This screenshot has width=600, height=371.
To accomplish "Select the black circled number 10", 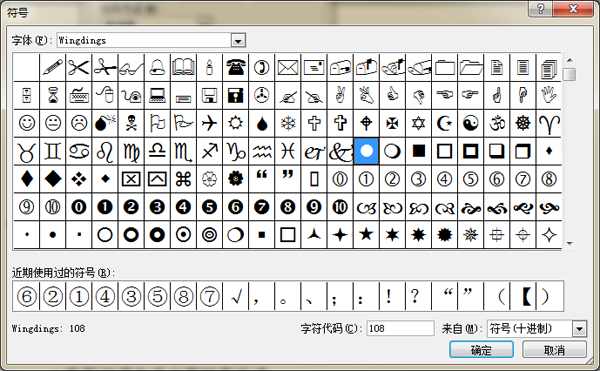I will (x=340, y=207).
